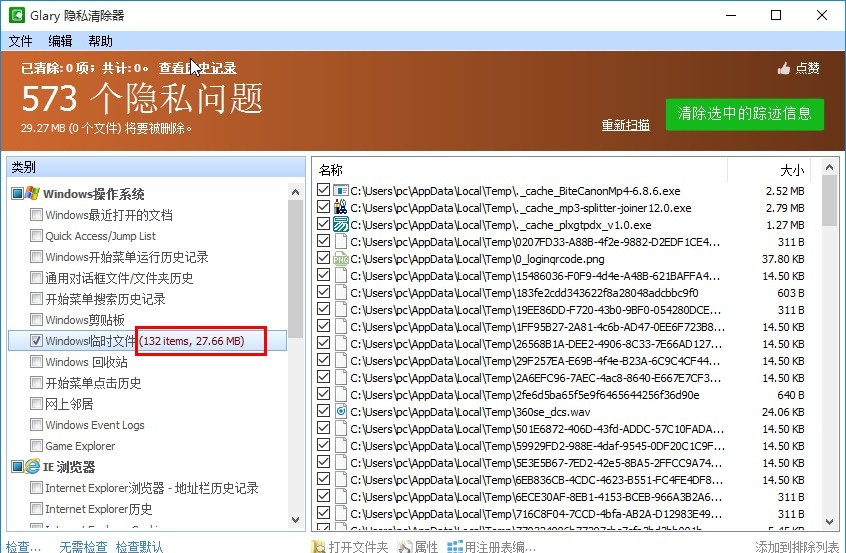Enable Windows开始菜单运行历史记录 checkbox
Image resolution: width=846 pixels, height=553 pixels.
pyautogui.click(x=36, y=257)
